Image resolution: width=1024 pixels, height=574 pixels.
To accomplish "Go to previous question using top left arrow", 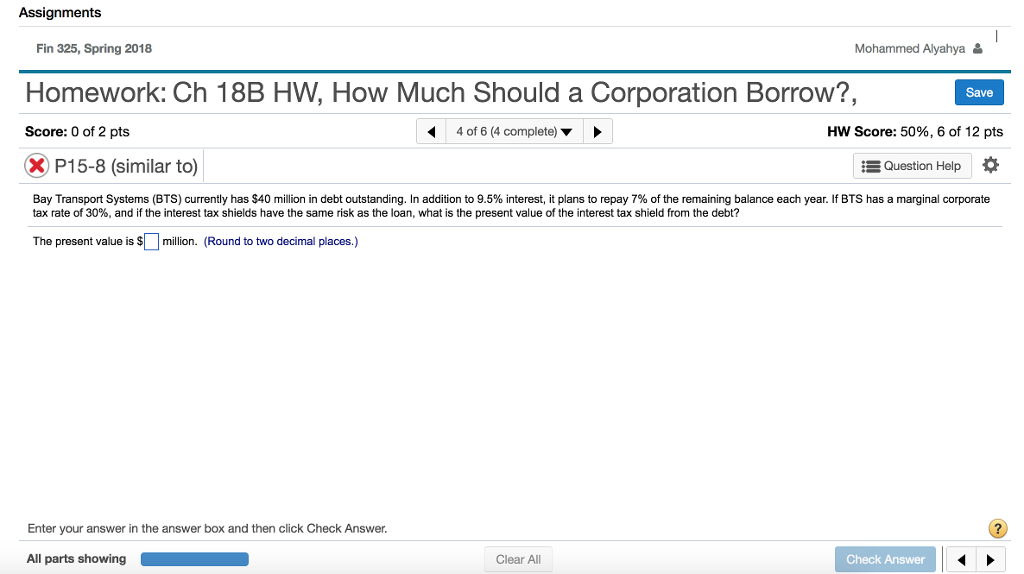I will (431, 131).
